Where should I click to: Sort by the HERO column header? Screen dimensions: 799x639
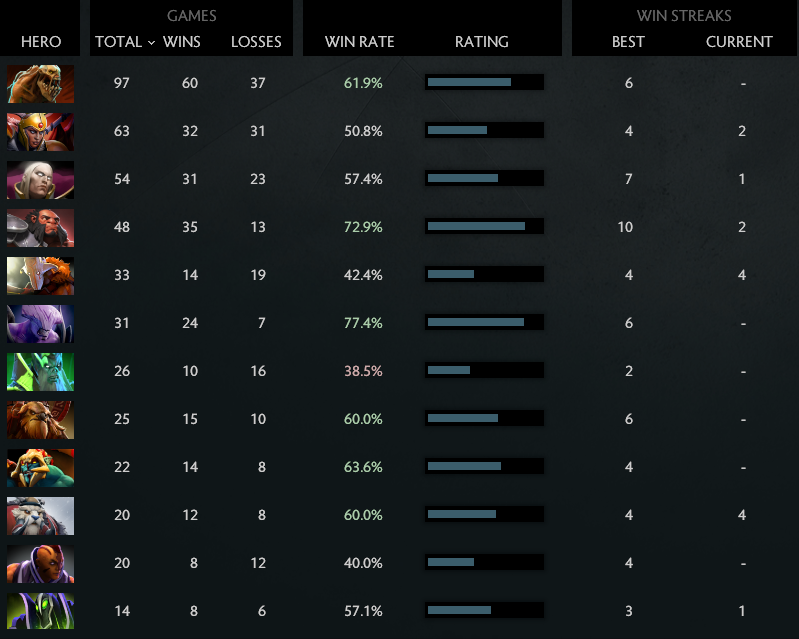pyautogui.click(x=41, y=42)
